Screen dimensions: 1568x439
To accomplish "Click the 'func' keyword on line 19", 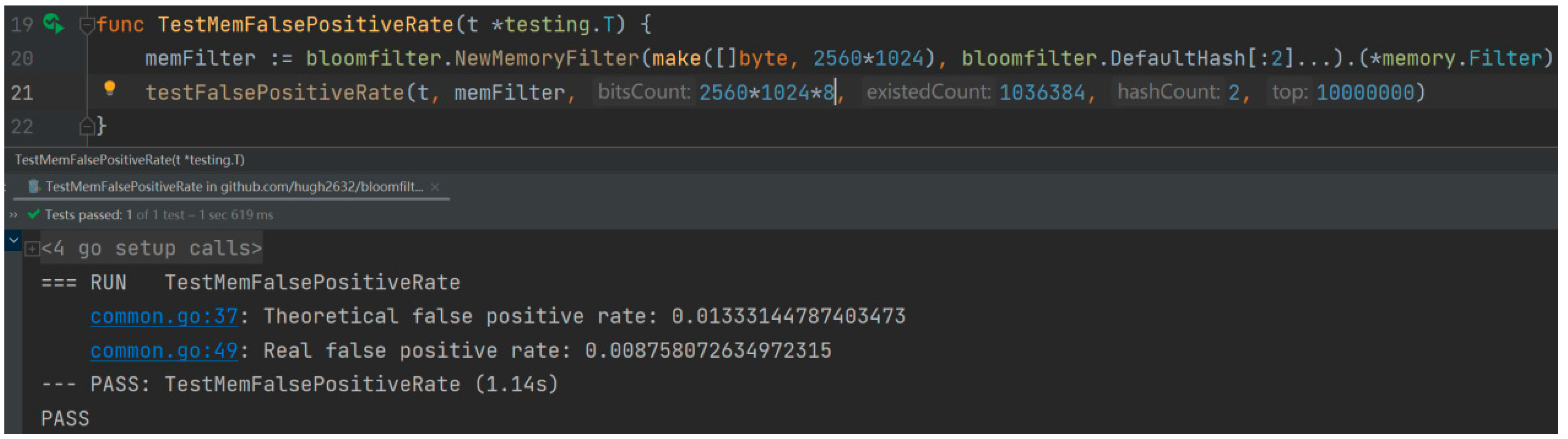I will coord(120,25).
